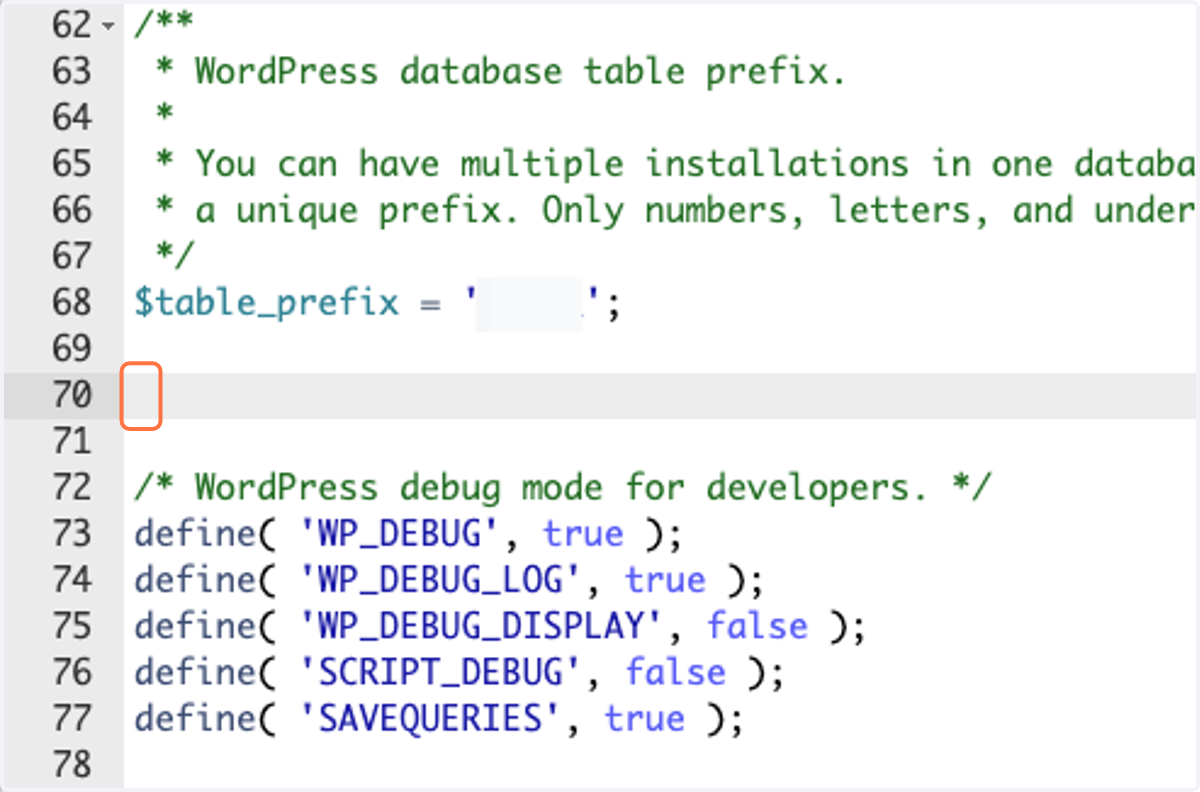
Task: Collapse the comment block at line 62
Action: (x=109, y=25)
